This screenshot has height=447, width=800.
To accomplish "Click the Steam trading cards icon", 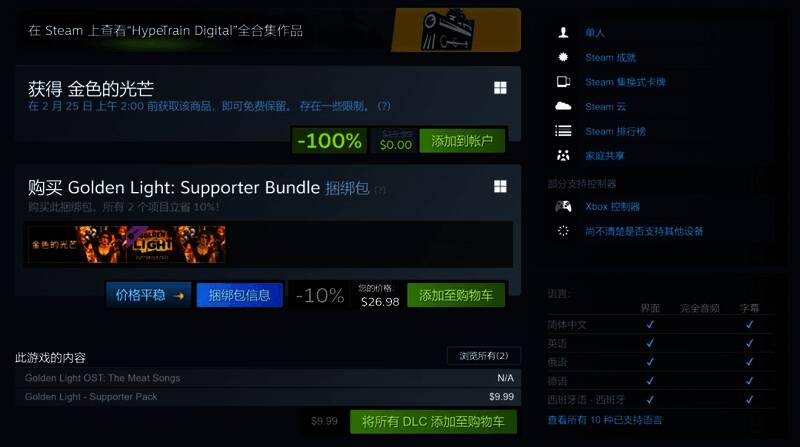I will point(563,82).
